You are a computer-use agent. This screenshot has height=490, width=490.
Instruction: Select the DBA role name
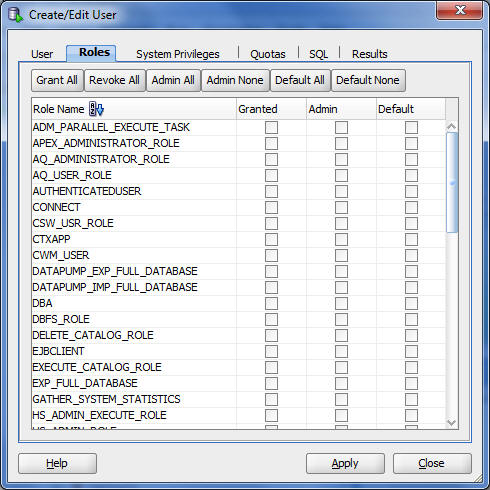[x=42, y=303]
